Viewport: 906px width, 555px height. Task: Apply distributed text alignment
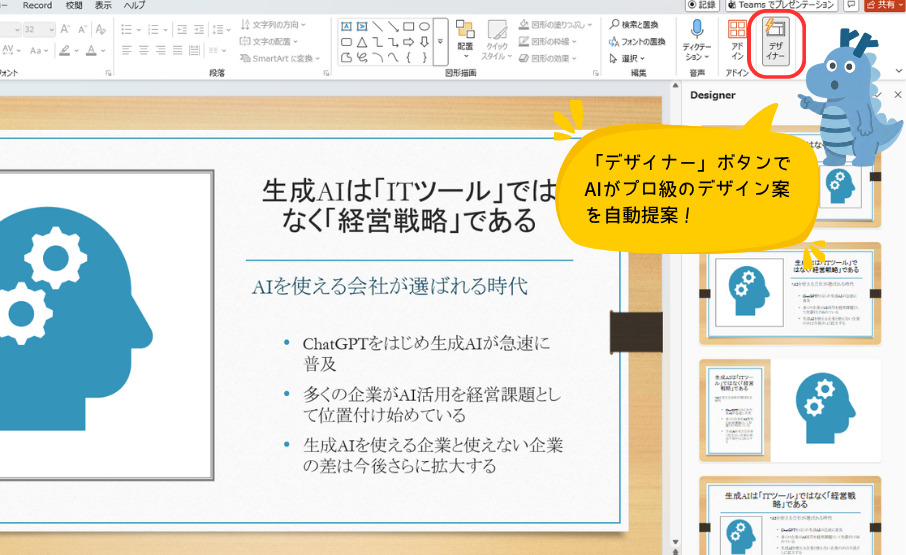(194, 50)
